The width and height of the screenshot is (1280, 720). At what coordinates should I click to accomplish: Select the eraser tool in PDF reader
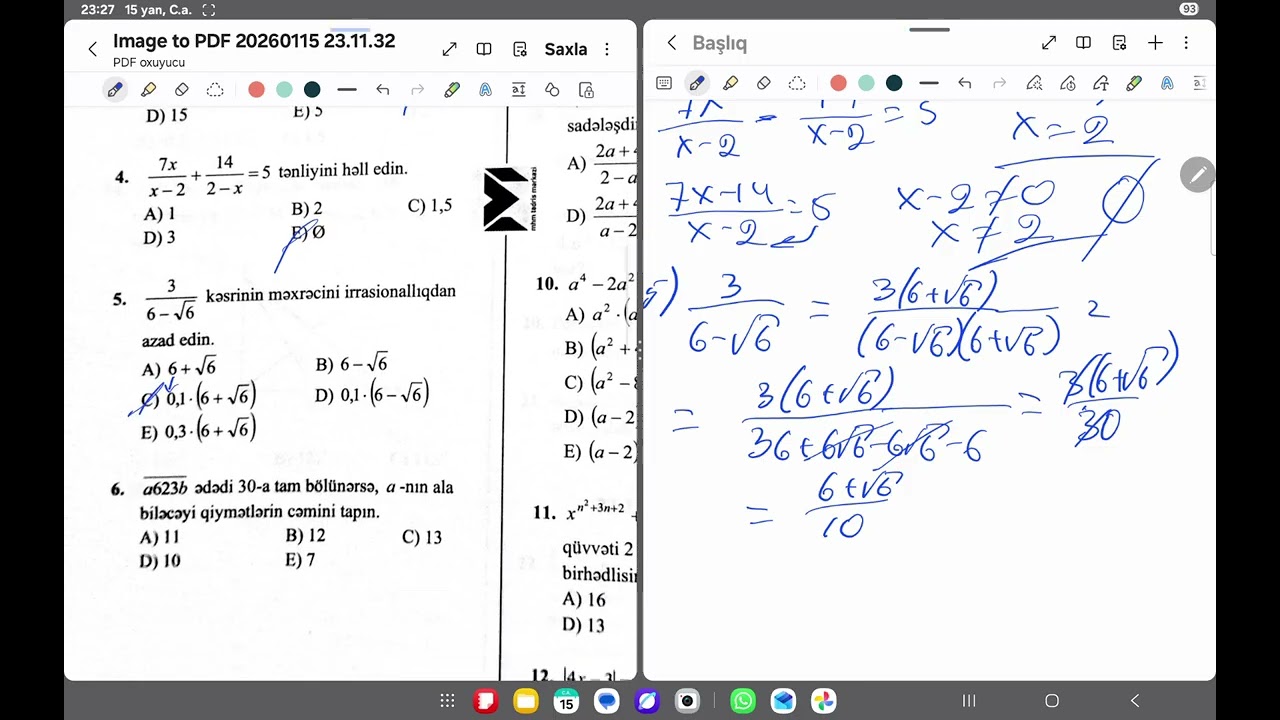[182, 90]
